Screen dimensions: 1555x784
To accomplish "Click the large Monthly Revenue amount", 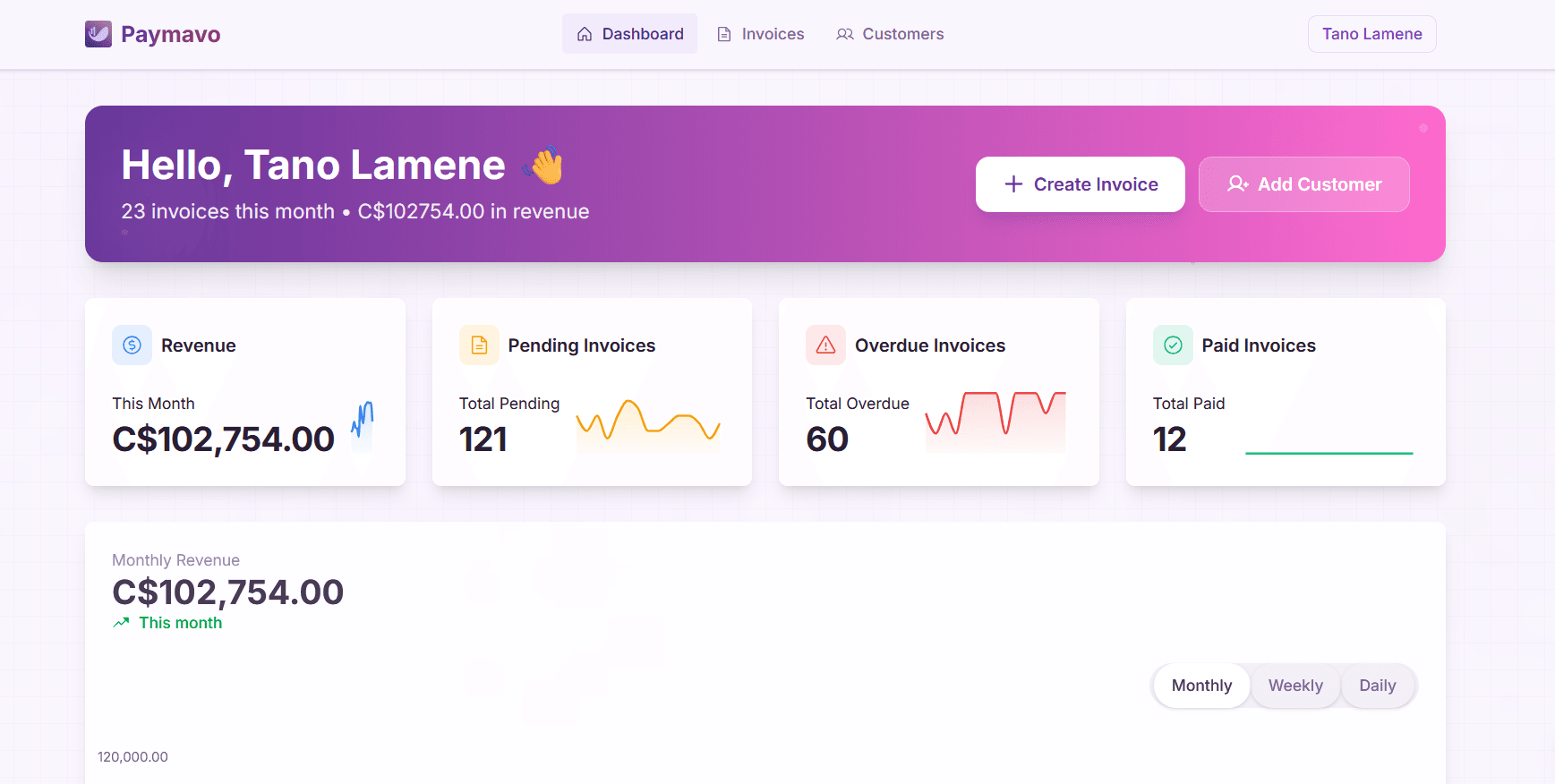I will click(227, 592).
